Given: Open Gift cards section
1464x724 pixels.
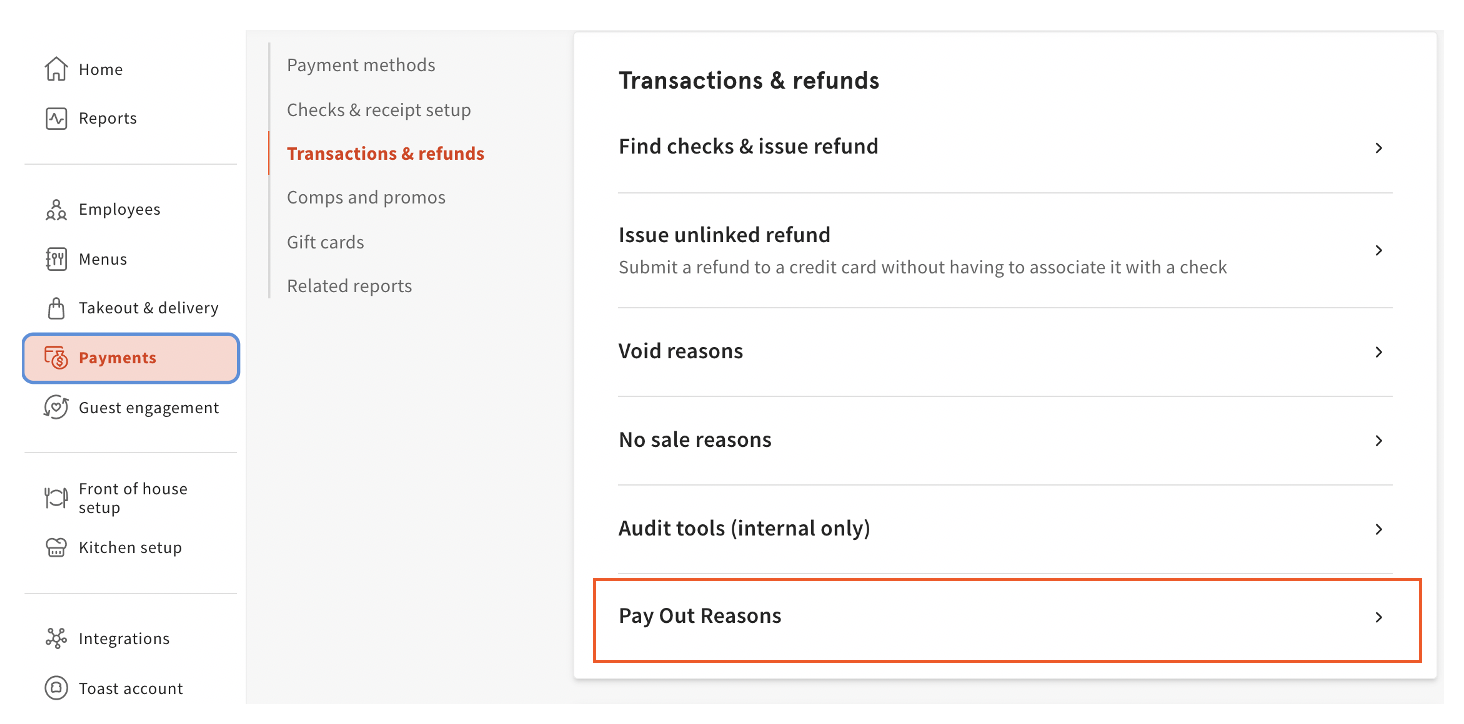Looking at the screenshot, I should [325, 242].
